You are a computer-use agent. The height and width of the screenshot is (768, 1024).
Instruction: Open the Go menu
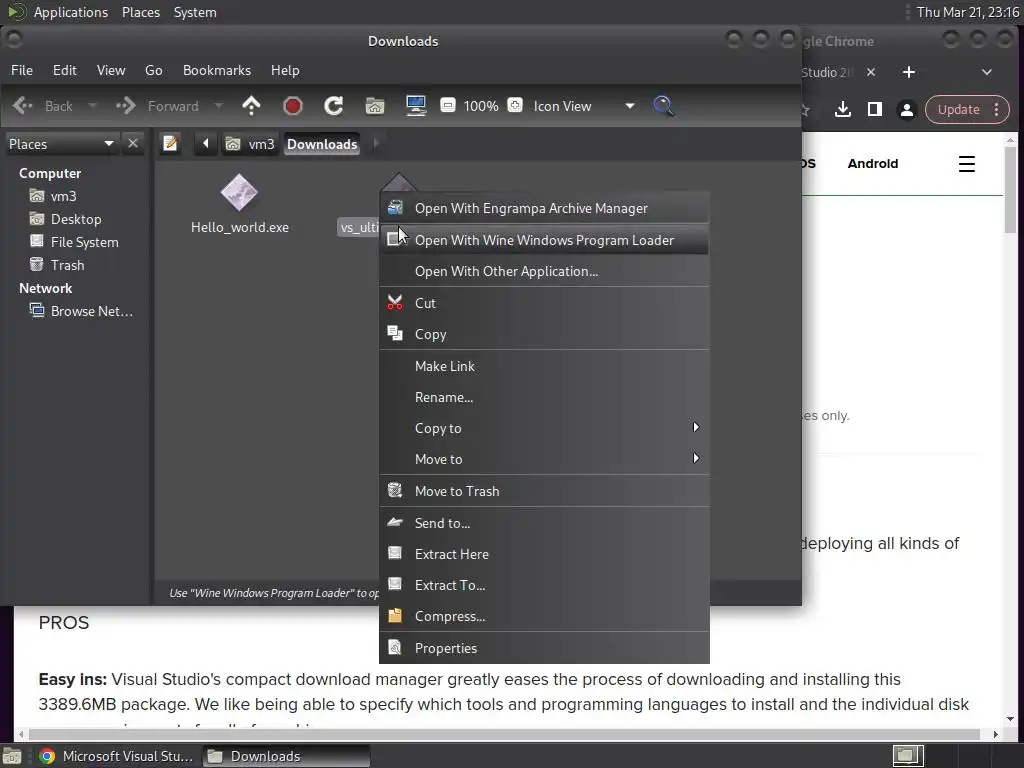click(153, 70)
